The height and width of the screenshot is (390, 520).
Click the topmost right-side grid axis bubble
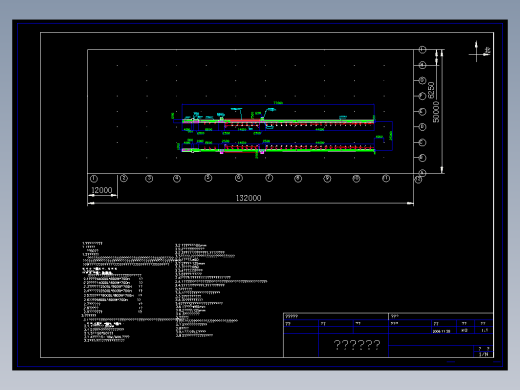coord(422,50)
